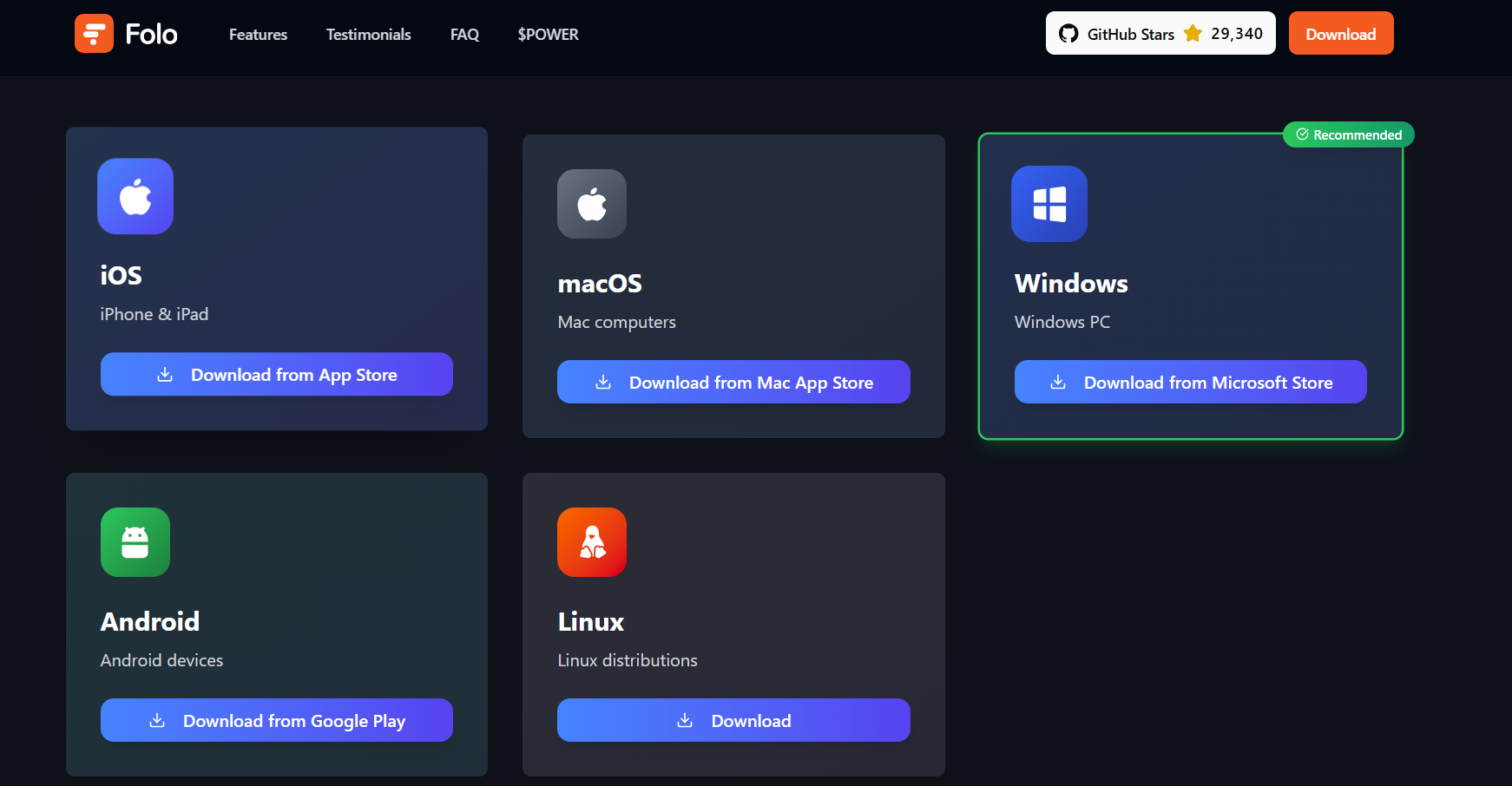Viewport: 1512px width, 786px height.
Task: Click the iOS Apple icon
Action: pos(135,196)
